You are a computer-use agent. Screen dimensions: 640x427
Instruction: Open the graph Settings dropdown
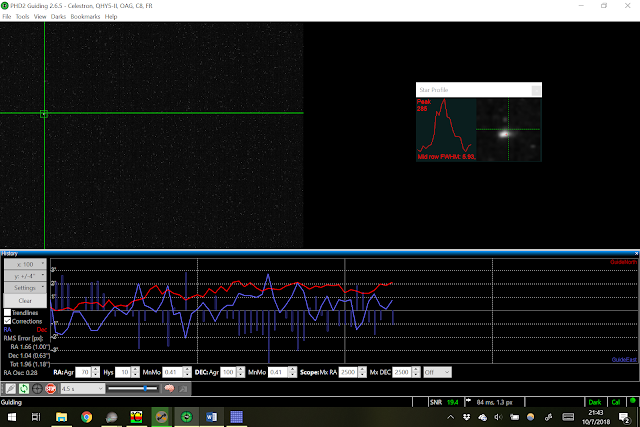pyautogui.click(x=25, y=288)
